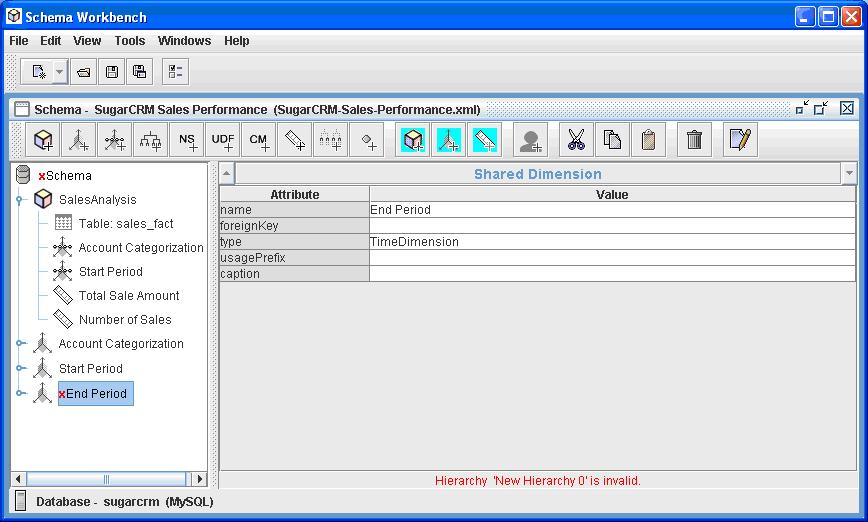Click the caption value field
Viewport: 868px width, 522px height.
tap(612, 274)
